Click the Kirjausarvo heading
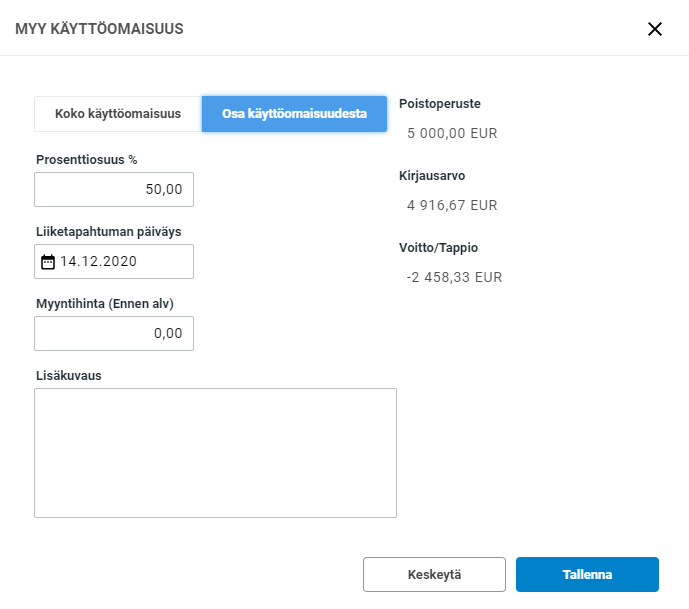Viewport: 689px width, 609px height. pyautogui.click(x=432, y=175)
